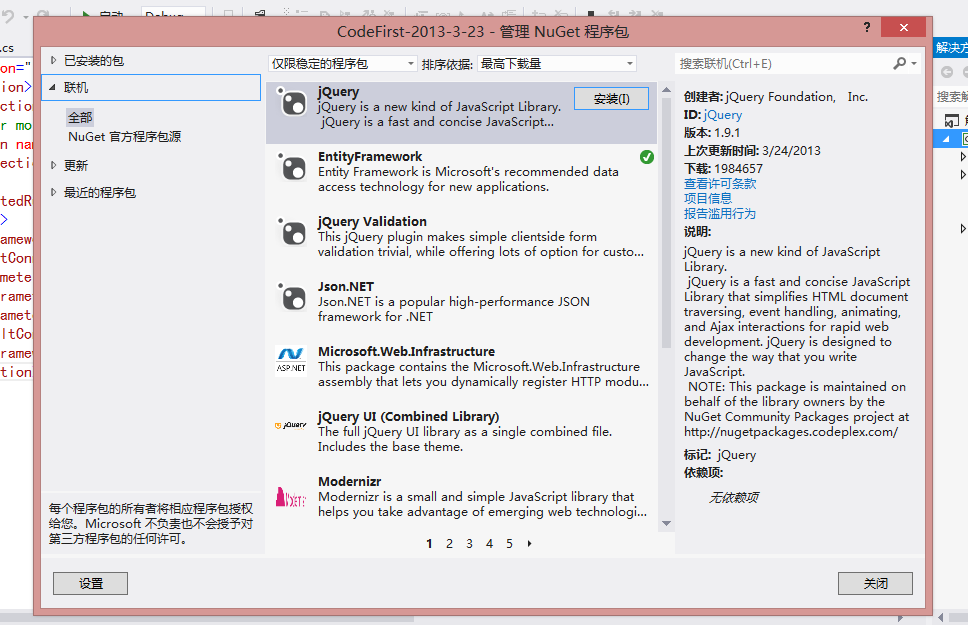
Task: Click the 下载: 1984657 text
Action: coord(723,169)
